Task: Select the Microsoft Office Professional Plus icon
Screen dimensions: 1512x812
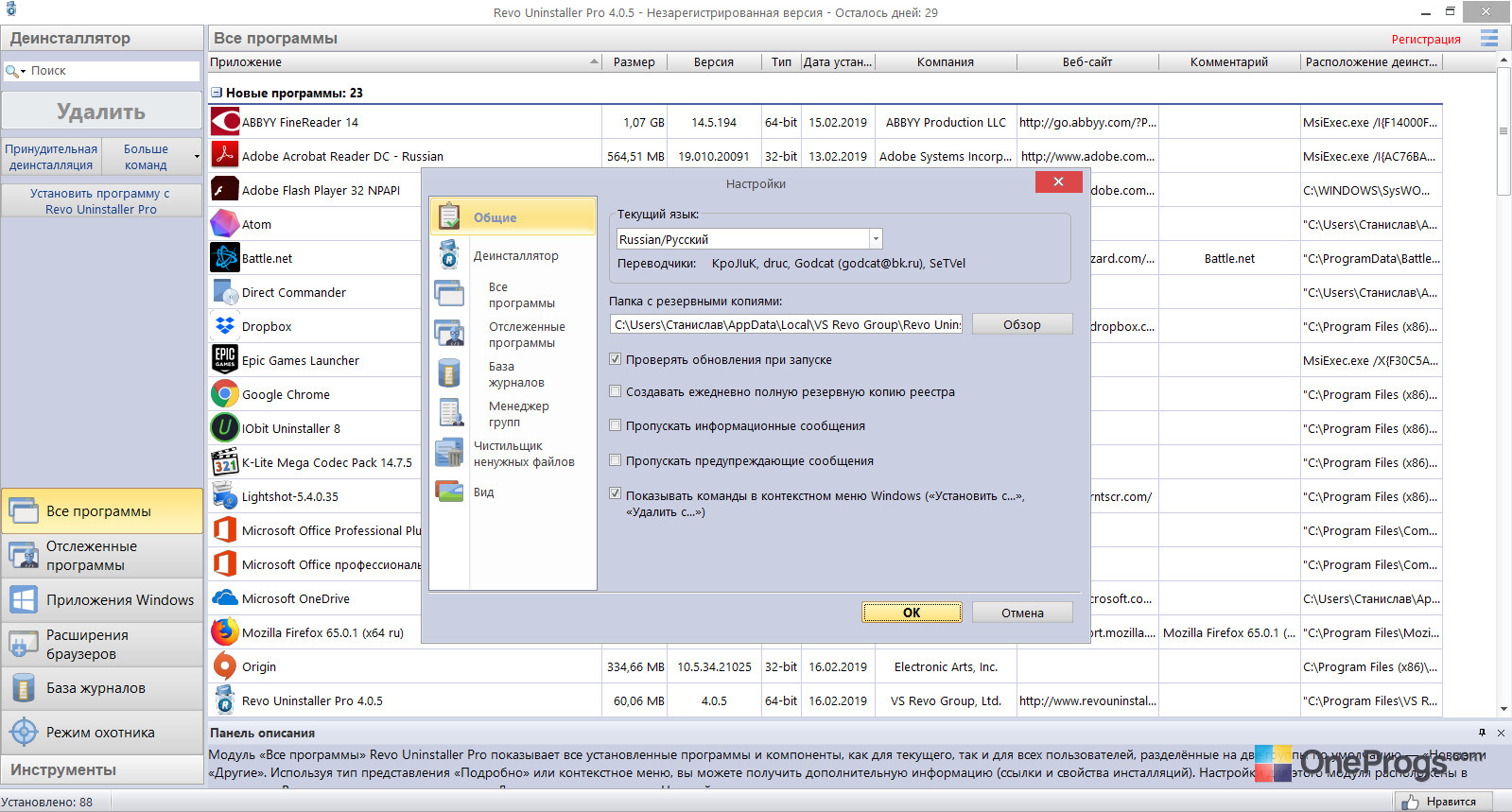Action: pos(225,530)
